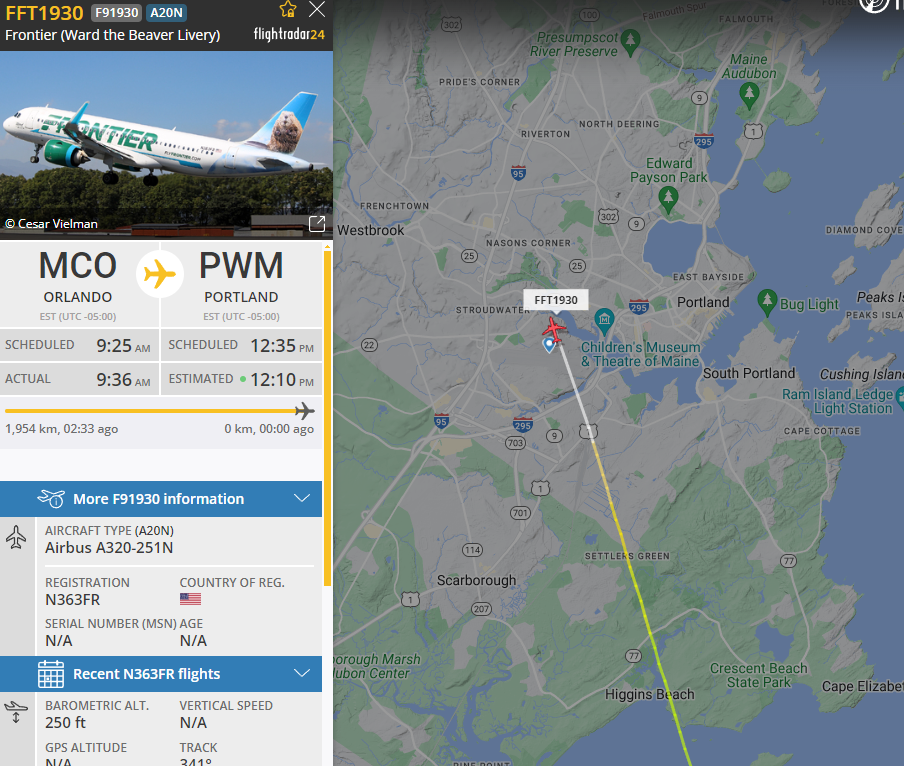Click the chevron beside More F91930 information
Image resolution: width=904 pixels, height=766 pixels.
(x=302, y=498)
